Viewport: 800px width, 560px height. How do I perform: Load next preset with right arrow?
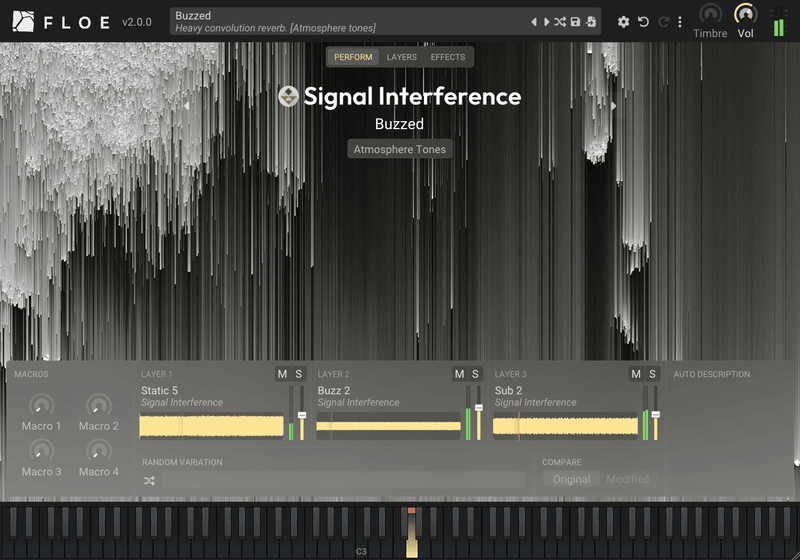point(546,22)
